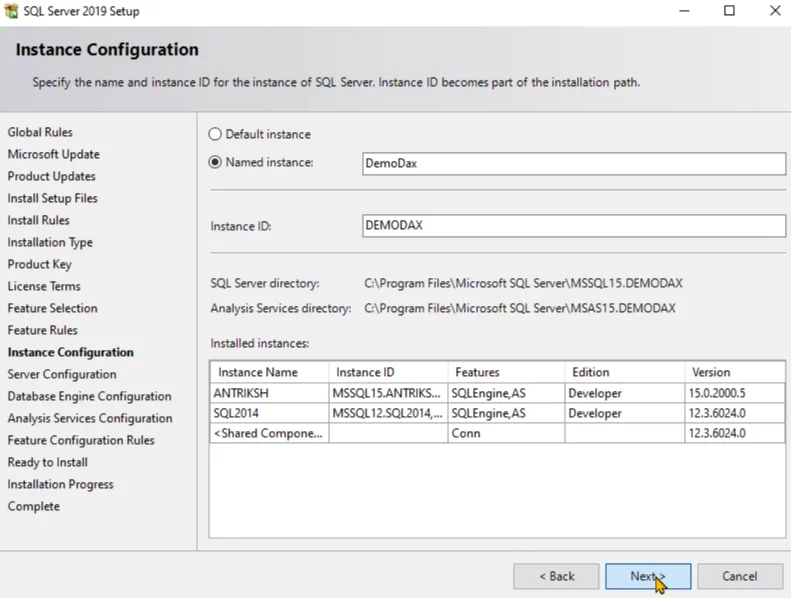This screenshot has height=598, width=791.
Task: Click version 15.0.2000.5 cell
Action: pos(735,393)
